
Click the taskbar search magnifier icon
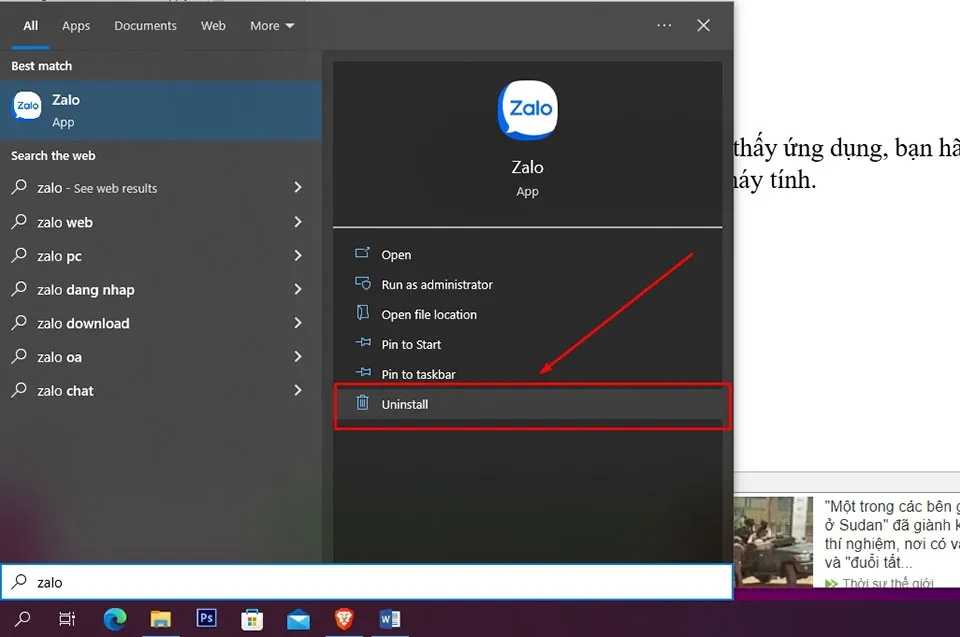[x=22, y=619]
